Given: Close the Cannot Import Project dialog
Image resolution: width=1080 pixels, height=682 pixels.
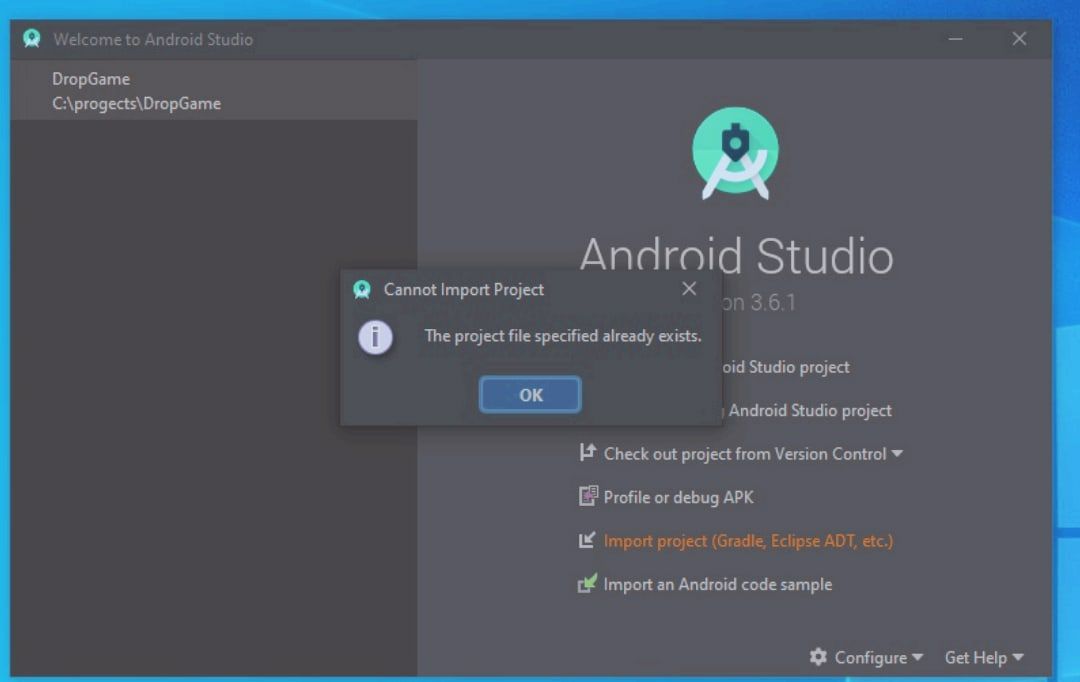Looking at the screenshot, I should pos(689,289).
